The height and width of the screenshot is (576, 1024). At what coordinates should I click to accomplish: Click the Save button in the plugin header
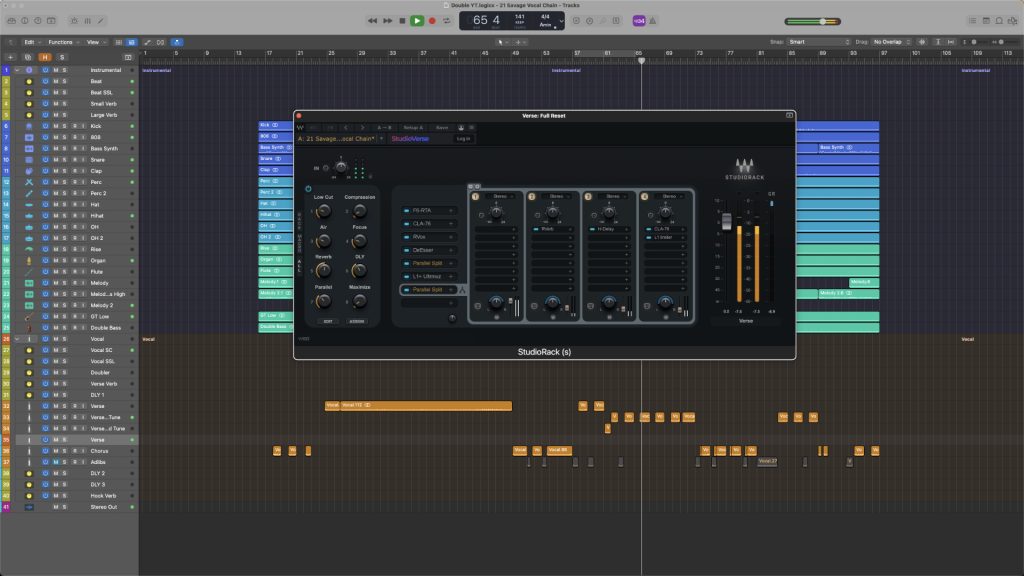click(443, 127)
